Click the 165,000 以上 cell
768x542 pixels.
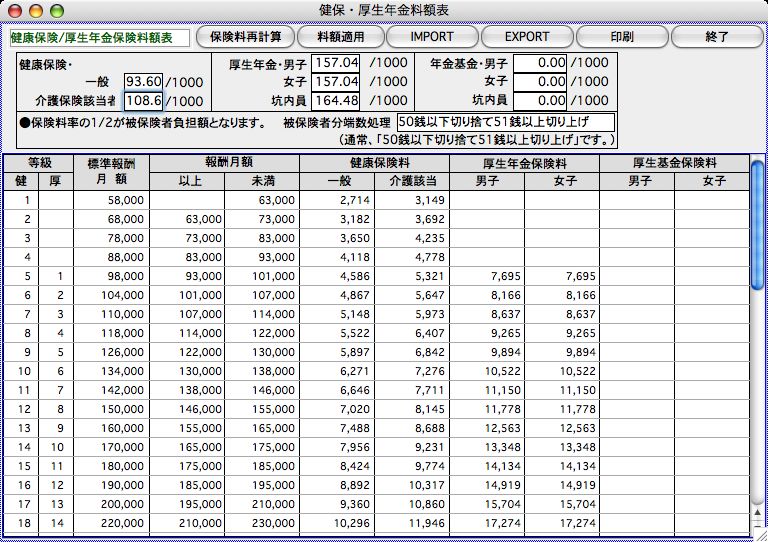point(188,448)
